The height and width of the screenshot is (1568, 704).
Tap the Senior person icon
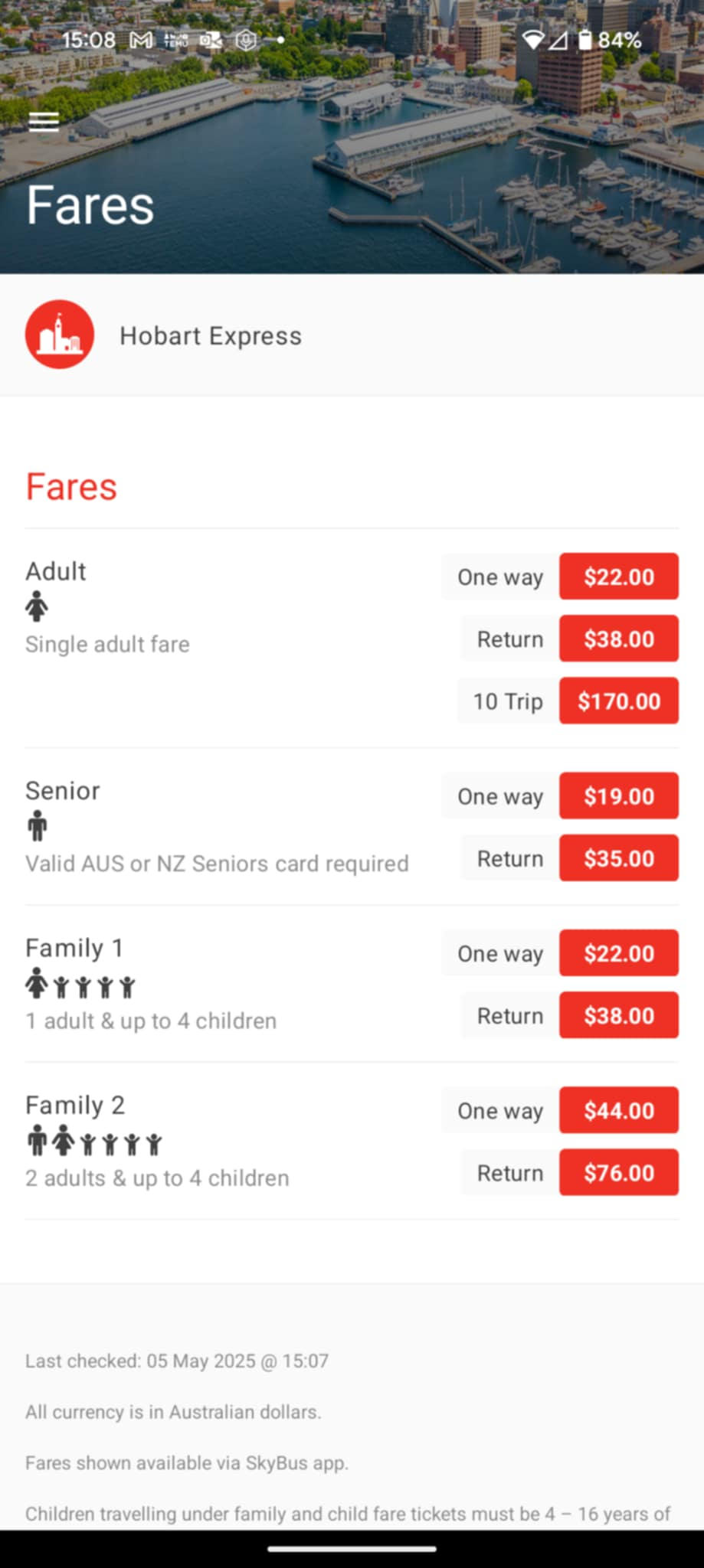click(x=37, y=826)
